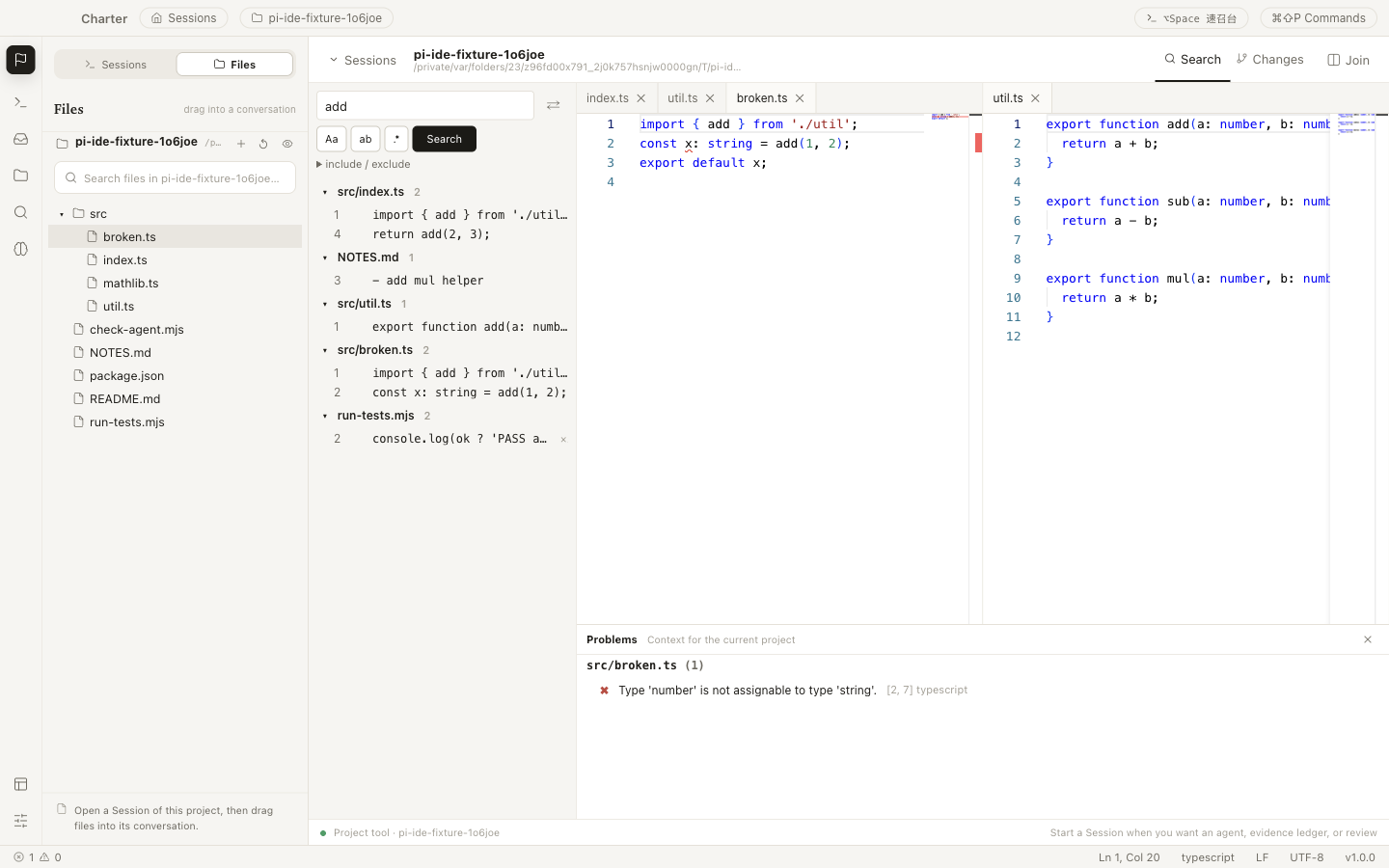
Task: Refresh the pi-ide-fixture-1o6joe file tree
Action: coord(263,144)
